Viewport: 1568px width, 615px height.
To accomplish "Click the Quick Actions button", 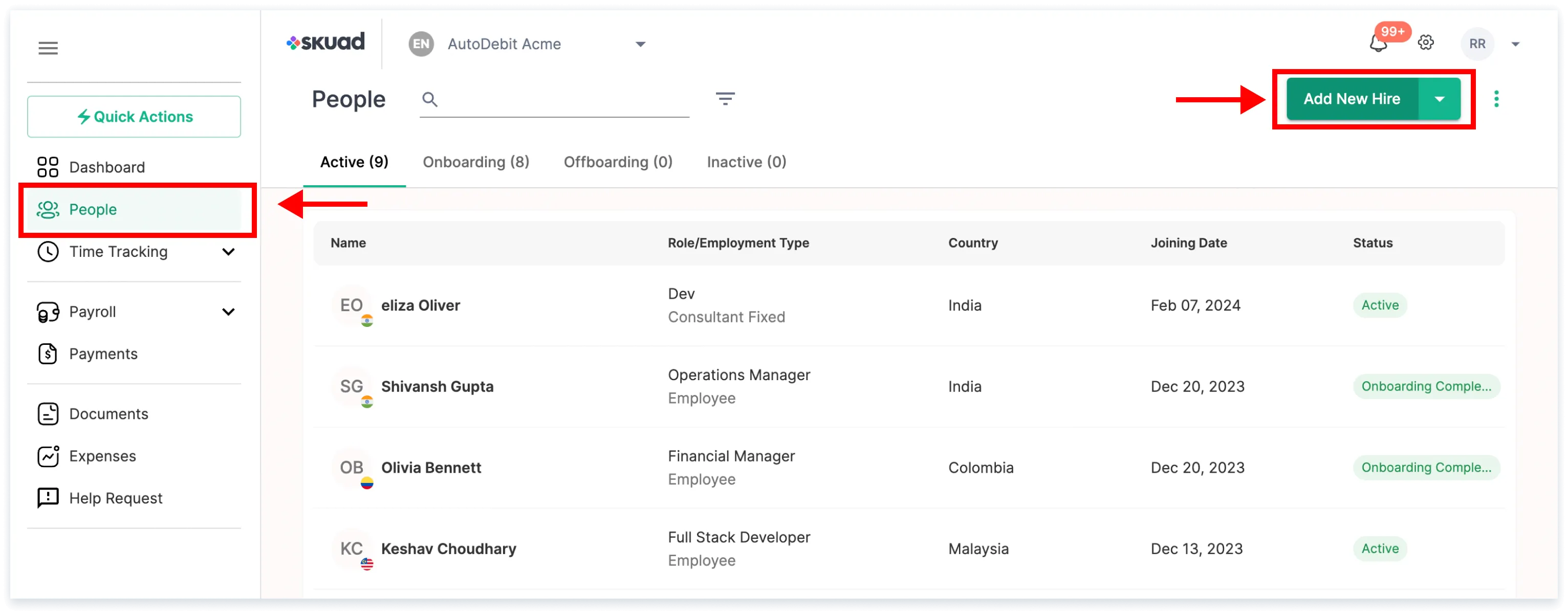I will coord(134,117).
